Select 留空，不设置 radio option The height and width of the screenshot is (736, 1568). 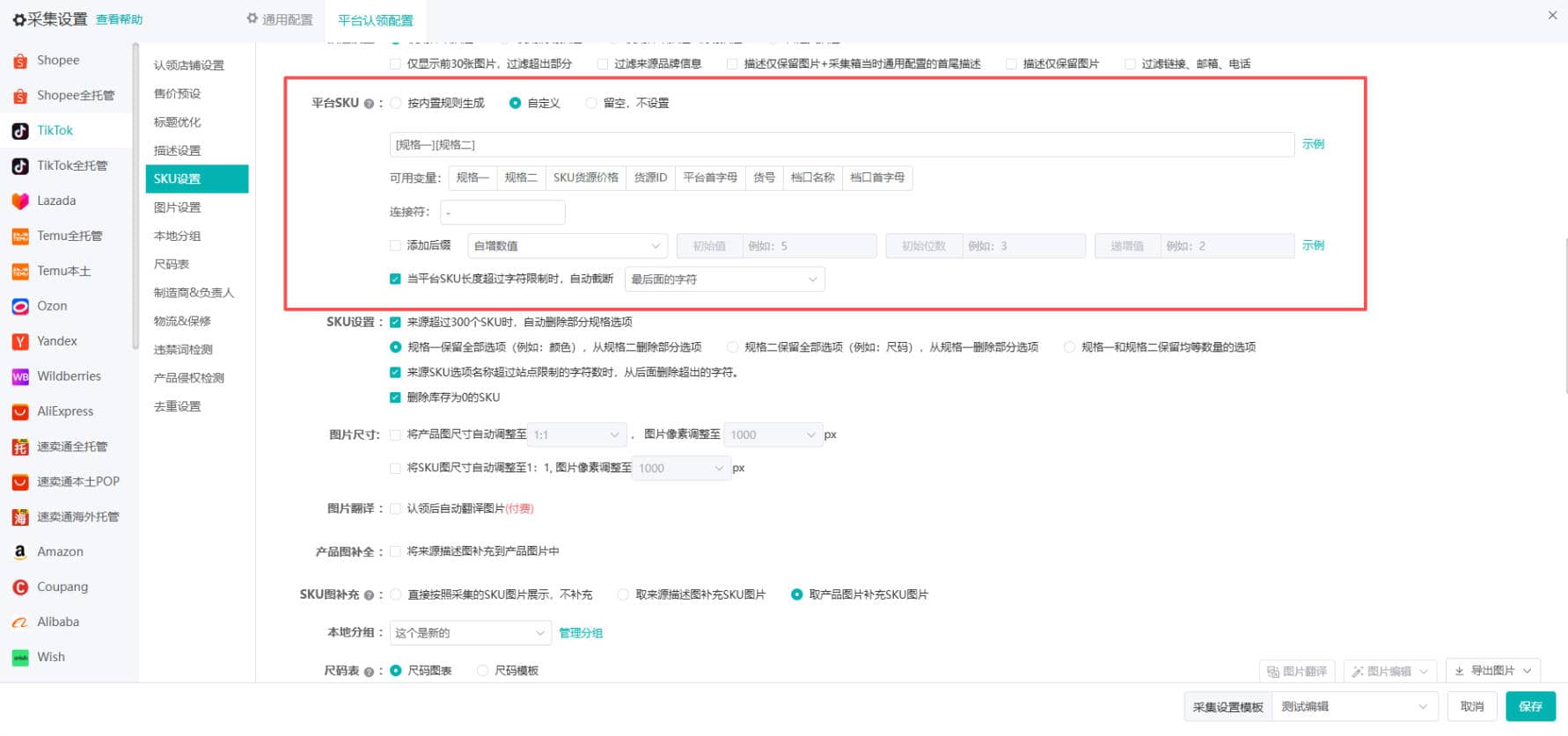[x=591, y=104]
